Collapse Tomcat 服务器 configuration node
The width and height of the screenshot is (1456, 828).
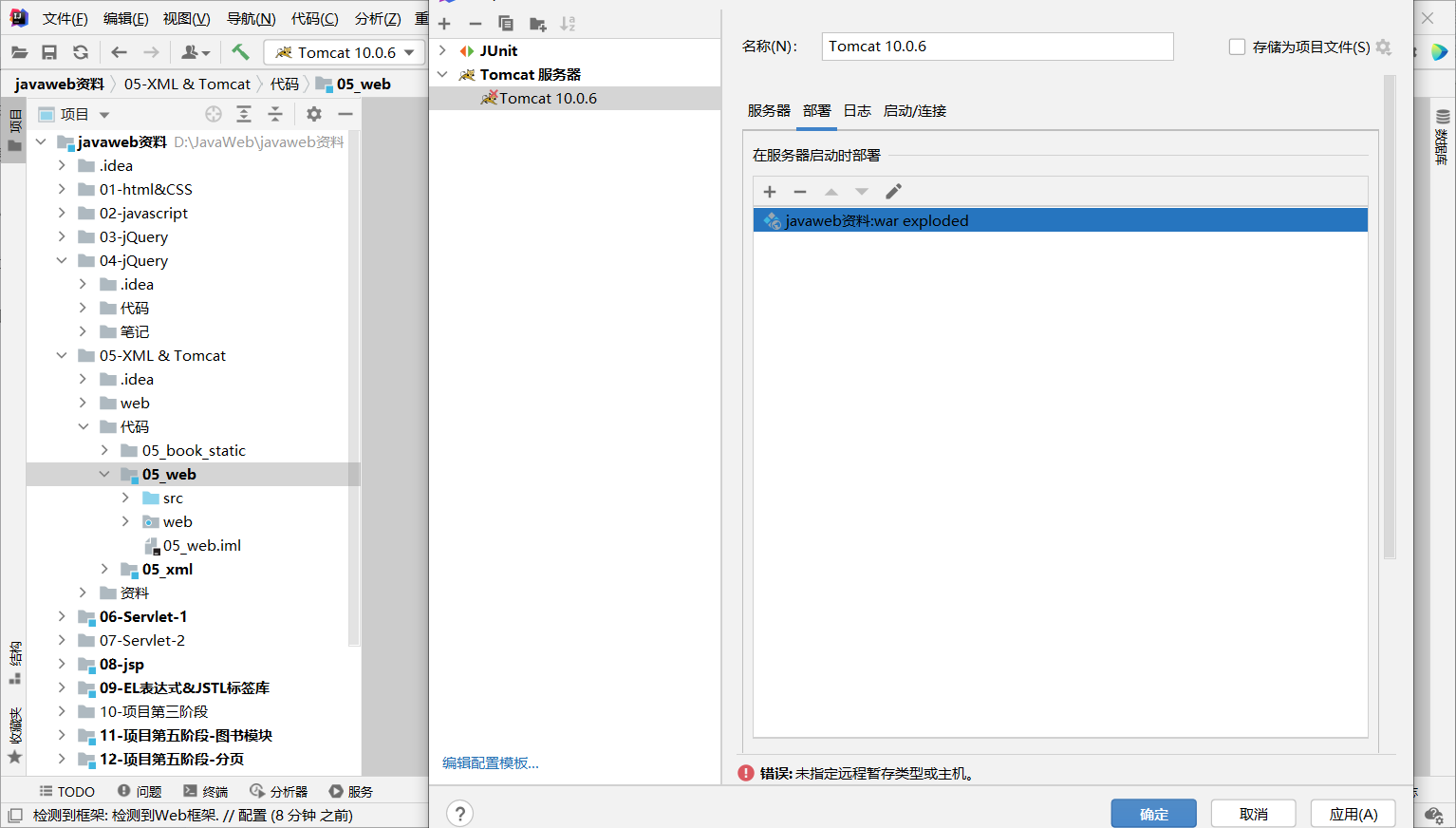point(442,74)
